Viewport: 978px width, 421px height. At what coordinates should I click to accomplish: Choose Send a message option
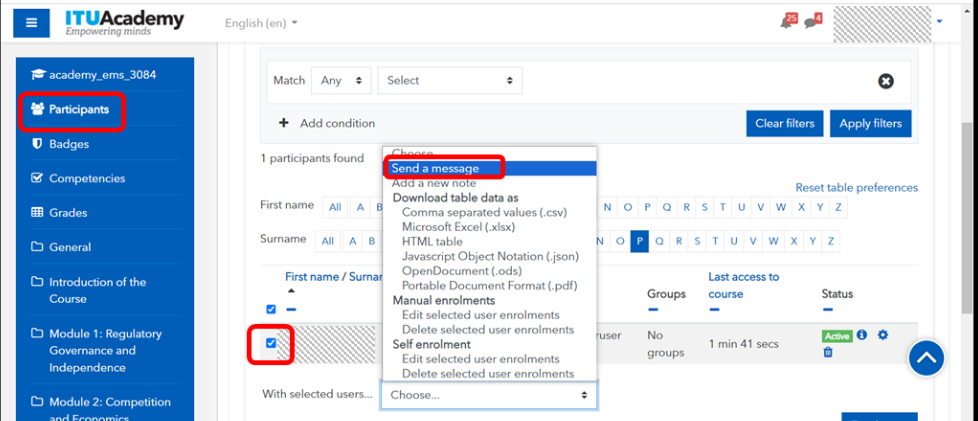[435, 168]
